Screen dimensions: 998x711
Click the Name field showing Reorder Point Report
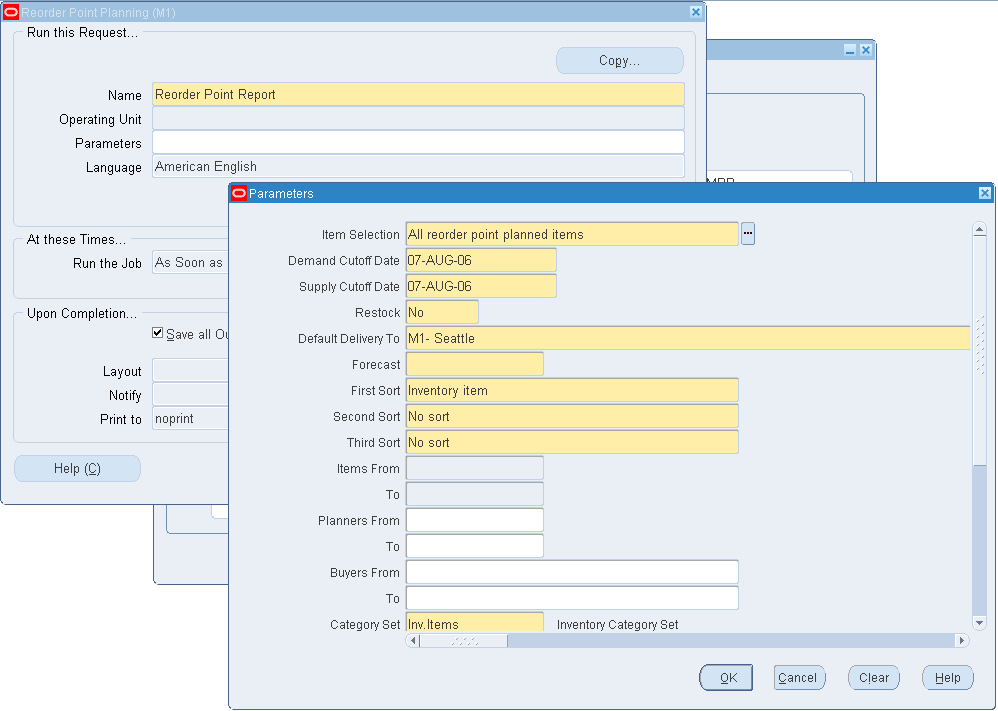click(x=418, y=94)
